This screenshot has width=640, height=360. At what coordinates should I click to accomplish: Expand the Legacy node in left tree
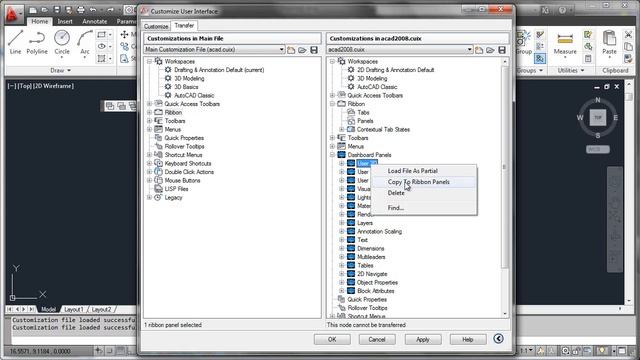pyautogui.click(x=150, y=197)
